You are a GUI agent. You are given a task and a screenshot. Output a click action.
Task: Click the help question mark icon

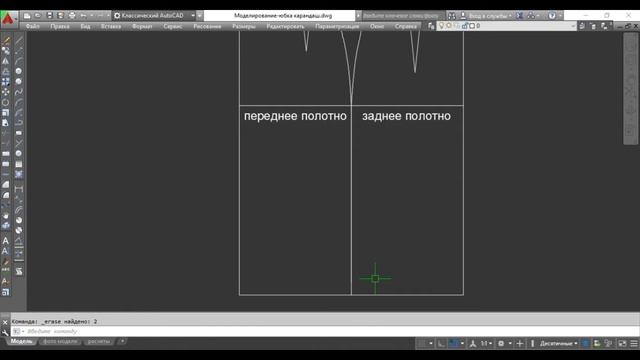pos(552,16)
